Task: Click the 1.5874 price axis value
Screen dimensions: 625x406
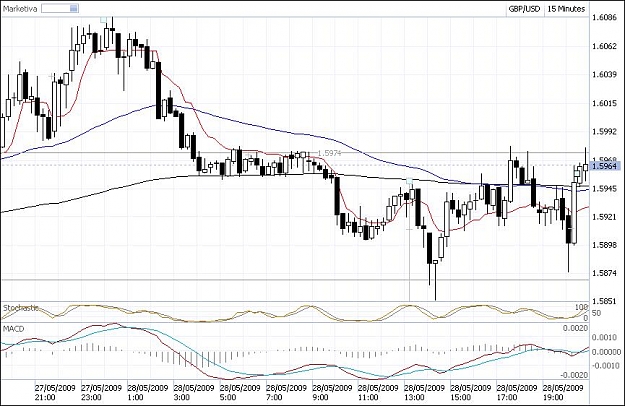Action: tap(604, 273)
